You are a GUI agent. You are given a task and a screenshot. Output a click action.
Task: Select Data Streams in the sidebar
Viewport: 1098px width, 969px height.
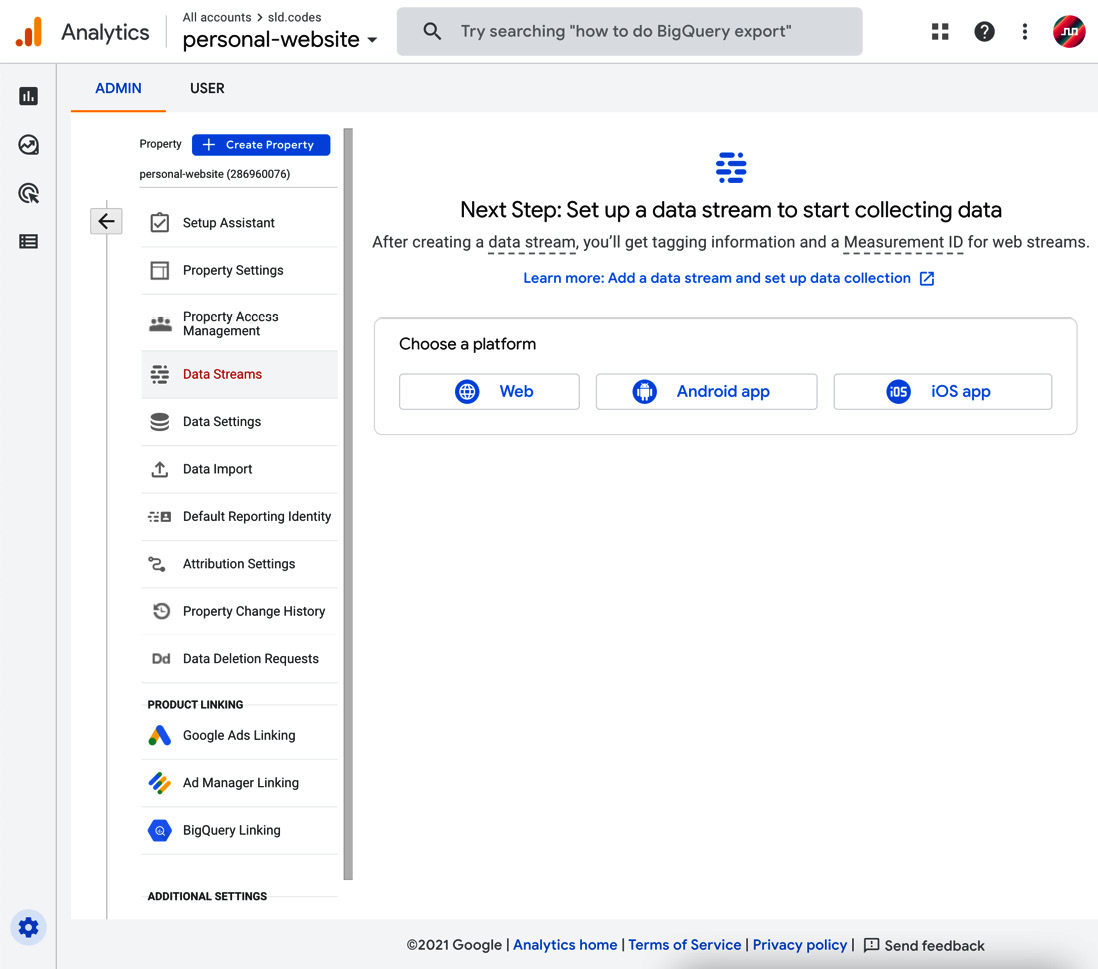pyautogui.click(x=222, y=373)
